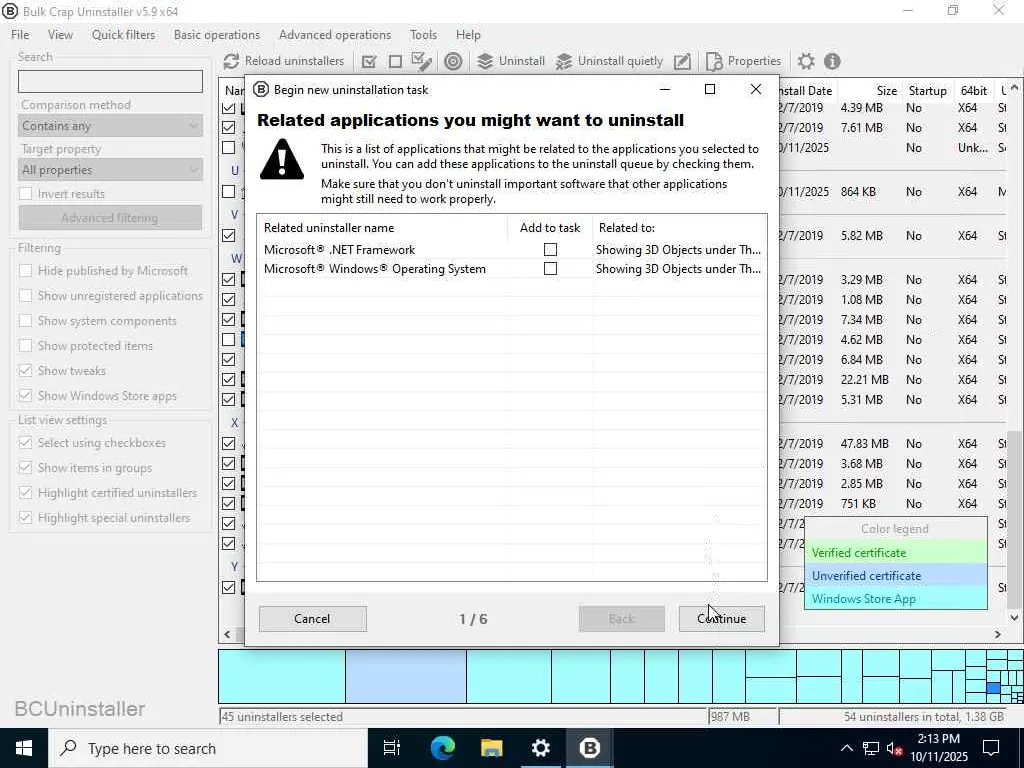Enable Show system components
Viewport: 1024px width, 768px height.
pyautogui.click(x=25, y=321)
